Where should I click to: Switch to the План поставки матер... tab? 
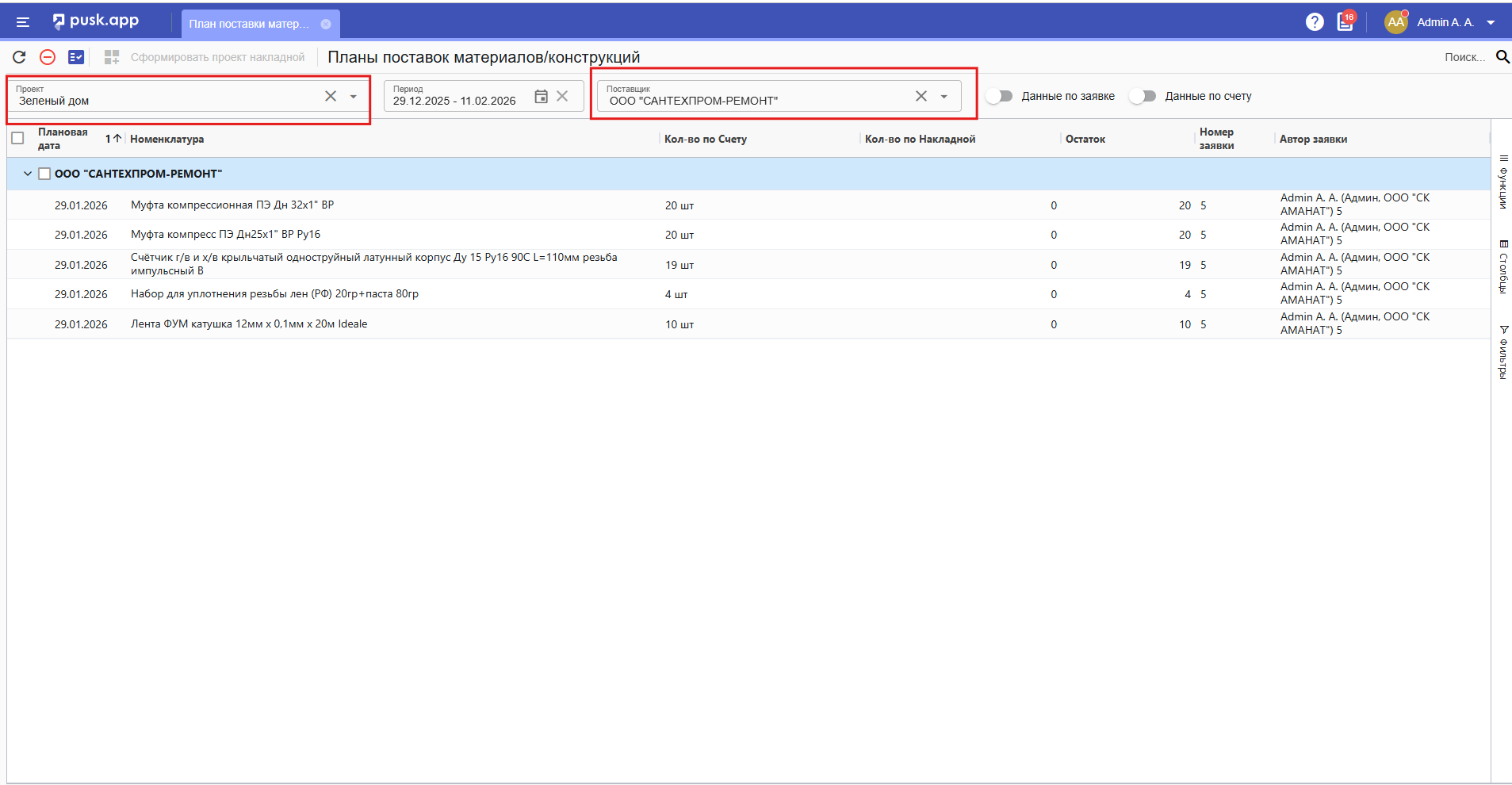tap(249, 24)
